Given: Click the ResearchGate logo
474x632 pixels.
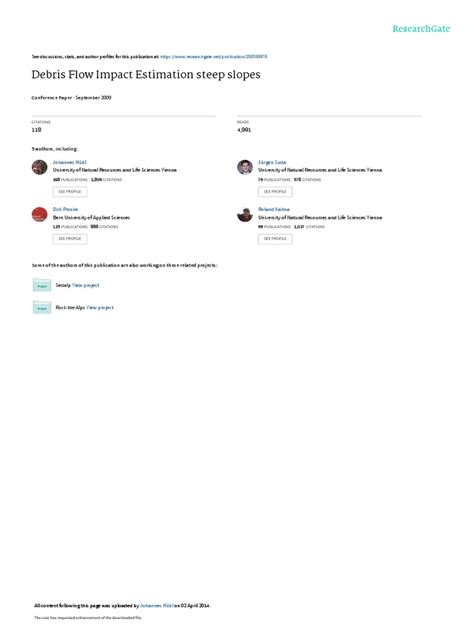Looking at the screenshot, I should [421, 29].
